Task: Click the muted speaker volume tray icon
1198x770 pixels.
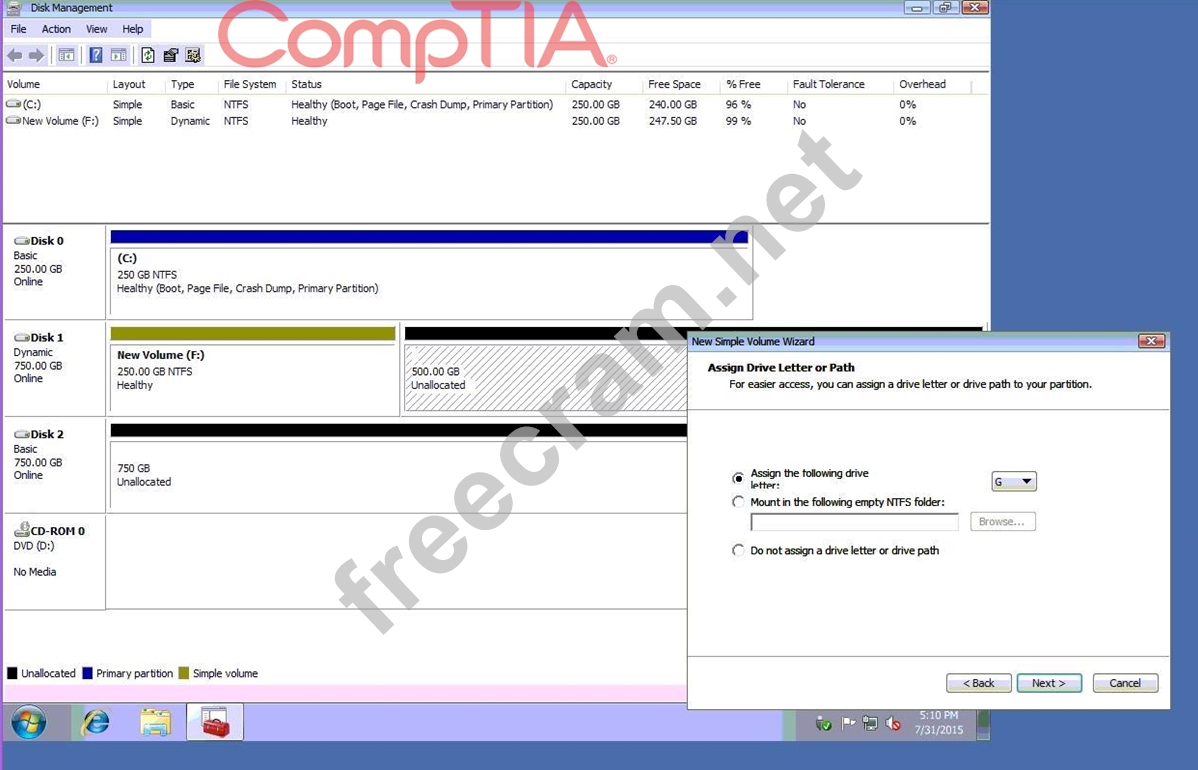Action: click(x=893, y=723)
